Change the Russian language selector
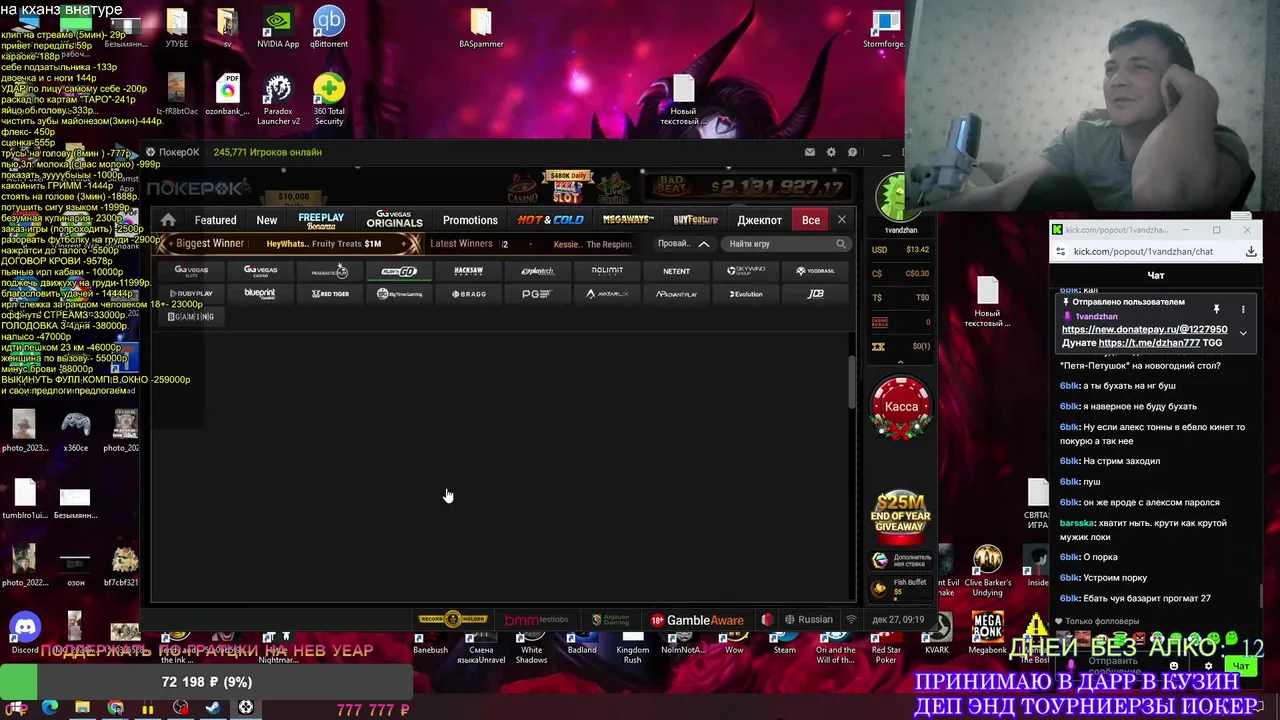 (809, 620)
